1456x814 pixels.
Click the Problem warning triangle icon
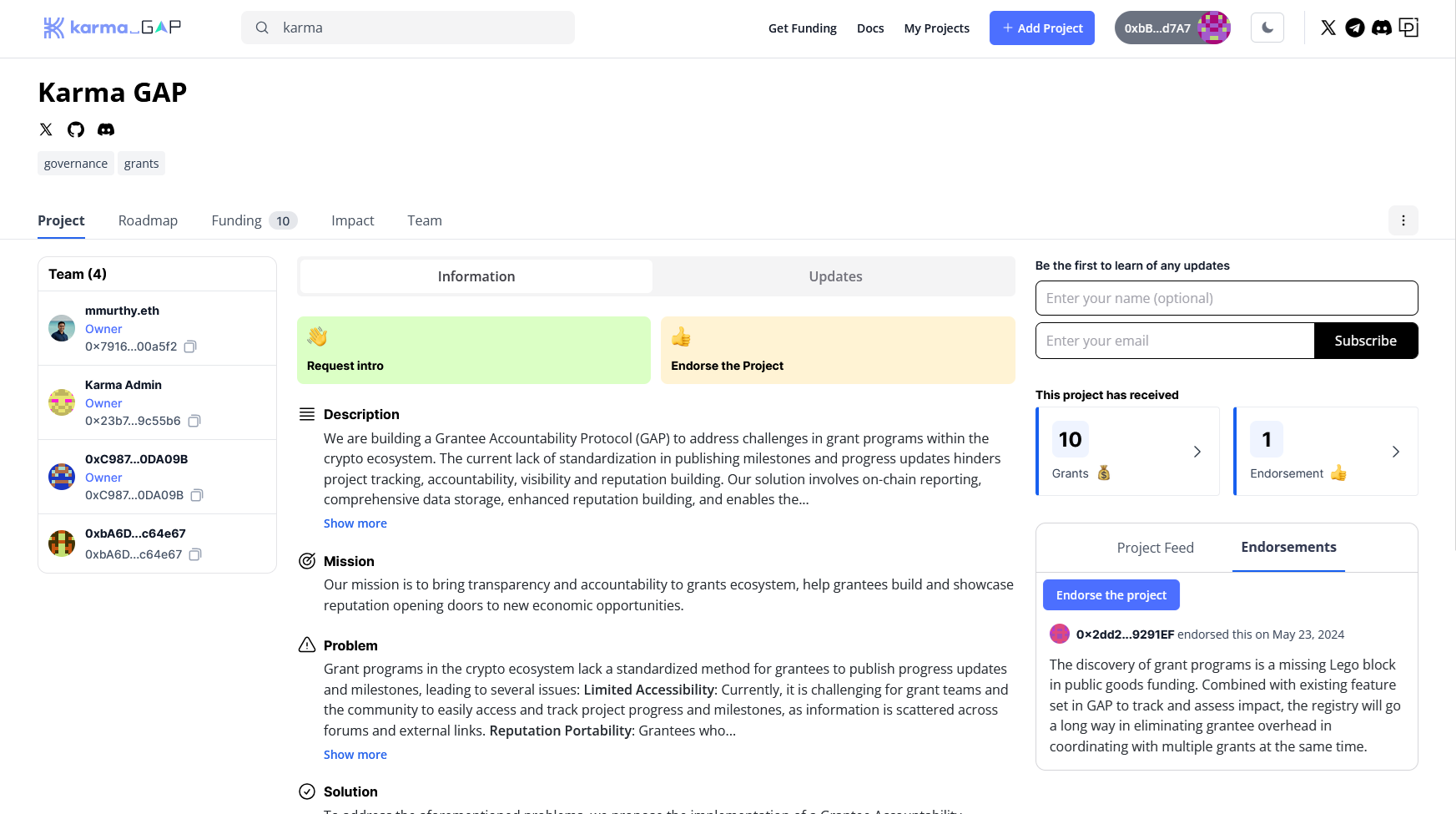(x=307, y=645)
